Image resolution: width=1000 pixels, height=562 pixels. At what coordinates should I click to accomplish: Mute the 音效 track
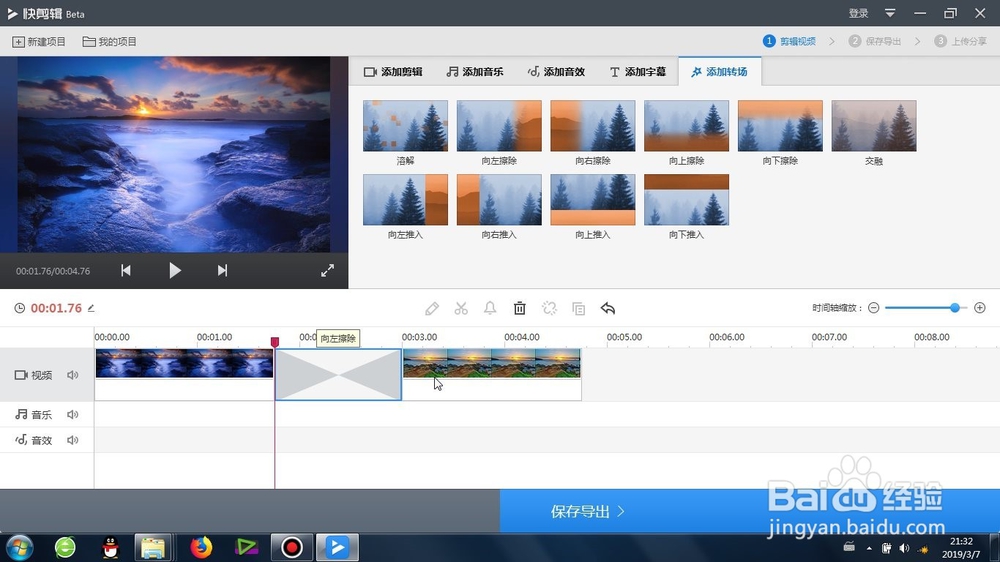click(73, 440)
